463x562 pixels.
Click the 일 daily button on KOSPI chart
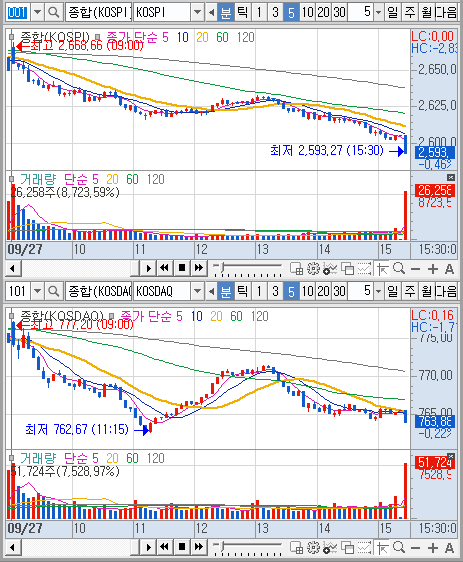pos(393,13)
